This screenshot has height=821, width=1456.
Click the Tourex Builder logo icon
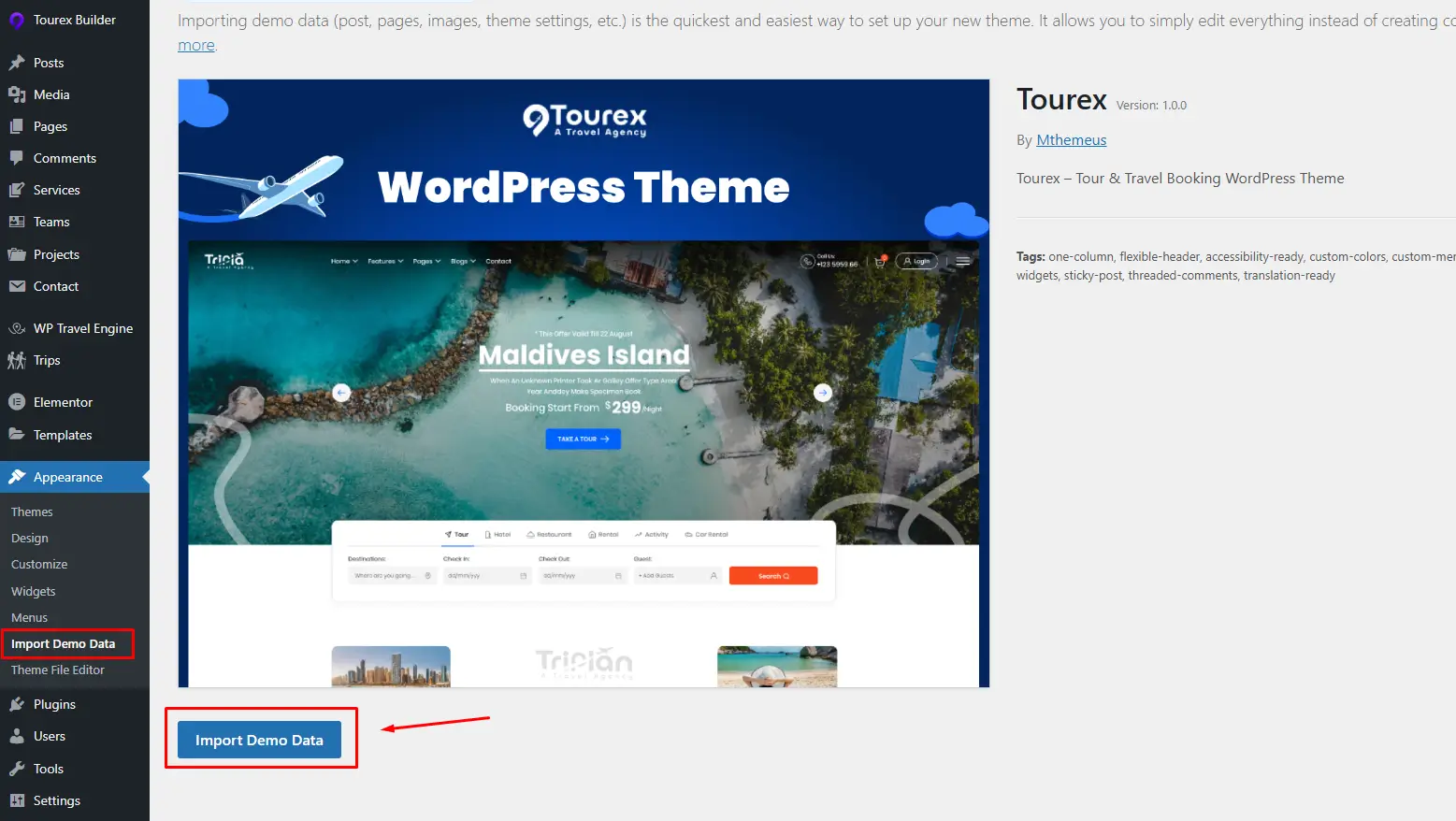pyautogui.click(x=17, y=20)
